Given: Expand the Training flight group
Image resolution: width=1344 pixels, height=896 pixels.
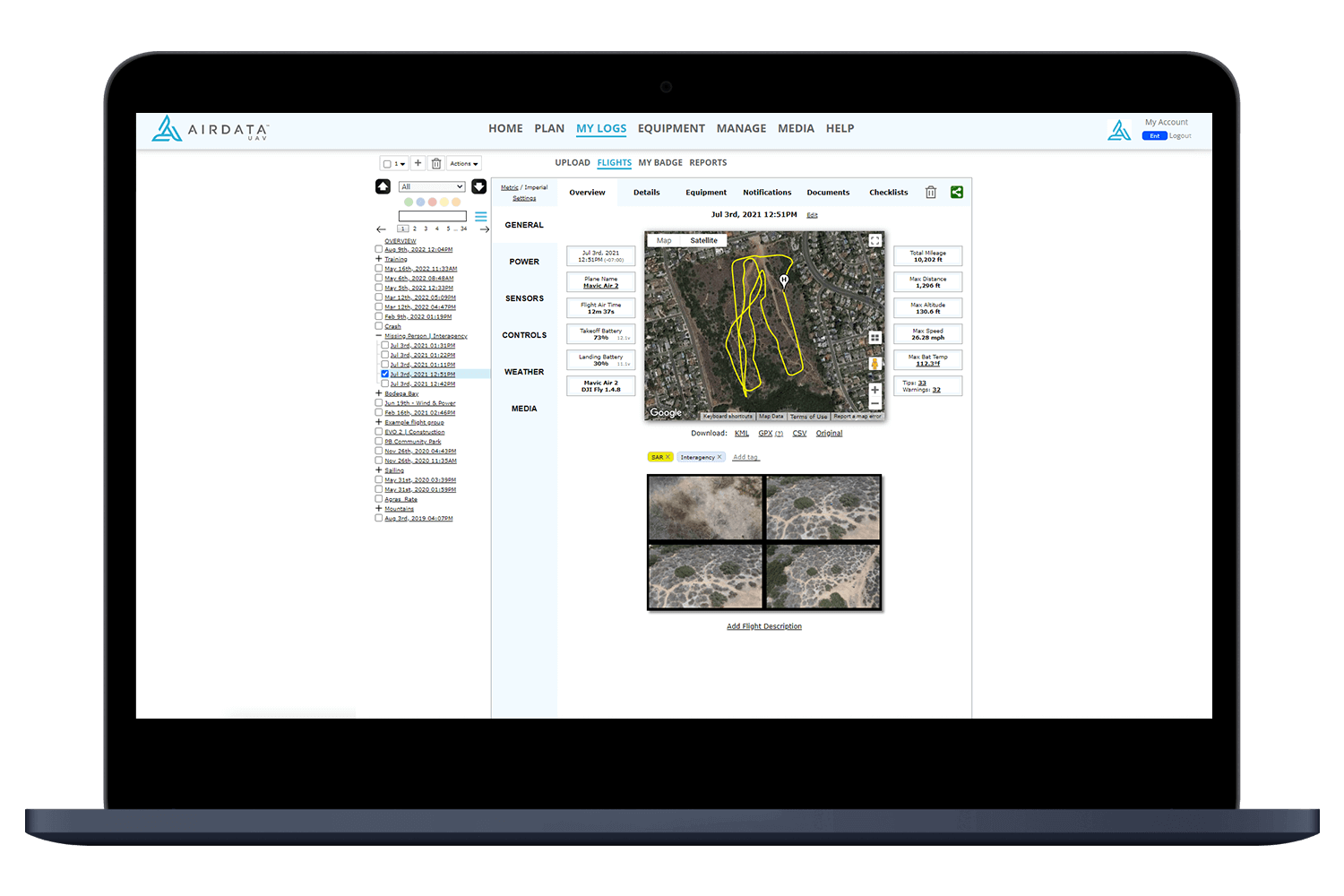Looking at the screenshot, I should tap(378, 259).
